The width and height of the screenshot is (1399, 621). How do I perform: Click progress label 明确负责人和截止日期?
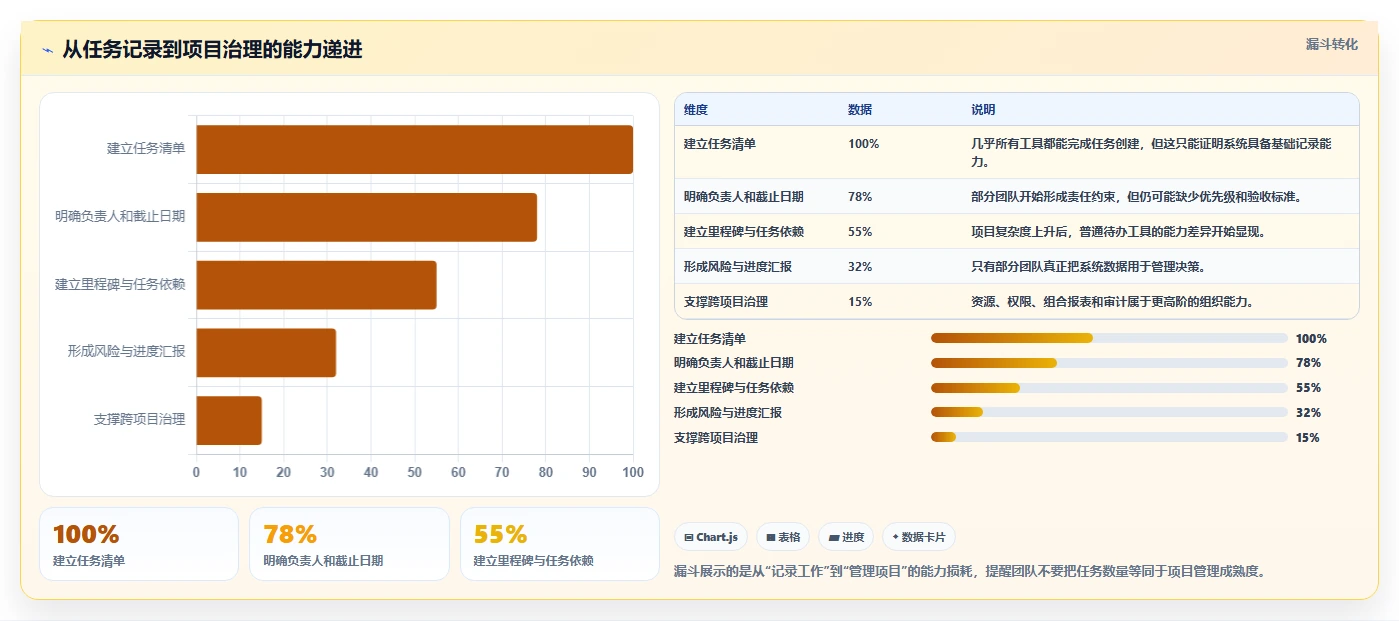click(x=734, y=363)
